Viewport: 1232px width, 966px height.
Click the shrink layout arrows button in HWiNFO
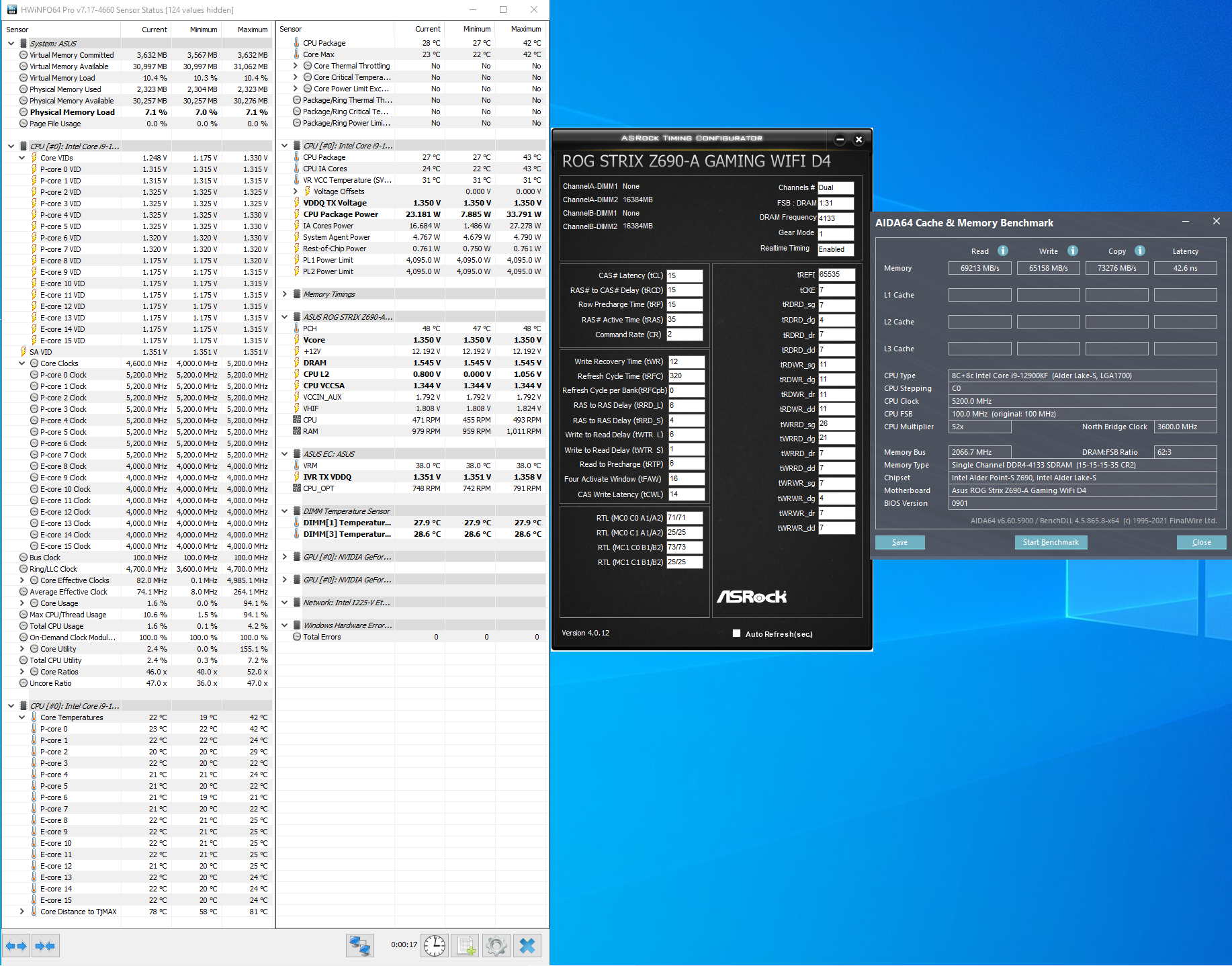[45, 946]
